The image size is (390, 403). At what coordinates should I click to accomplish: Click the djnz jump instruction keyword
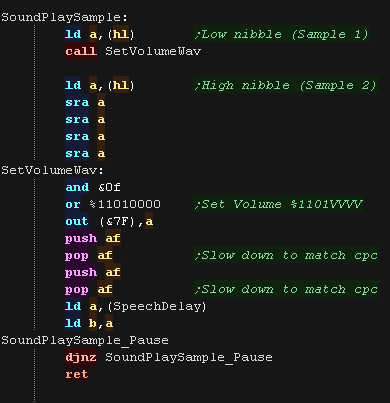tap(81, 357)
